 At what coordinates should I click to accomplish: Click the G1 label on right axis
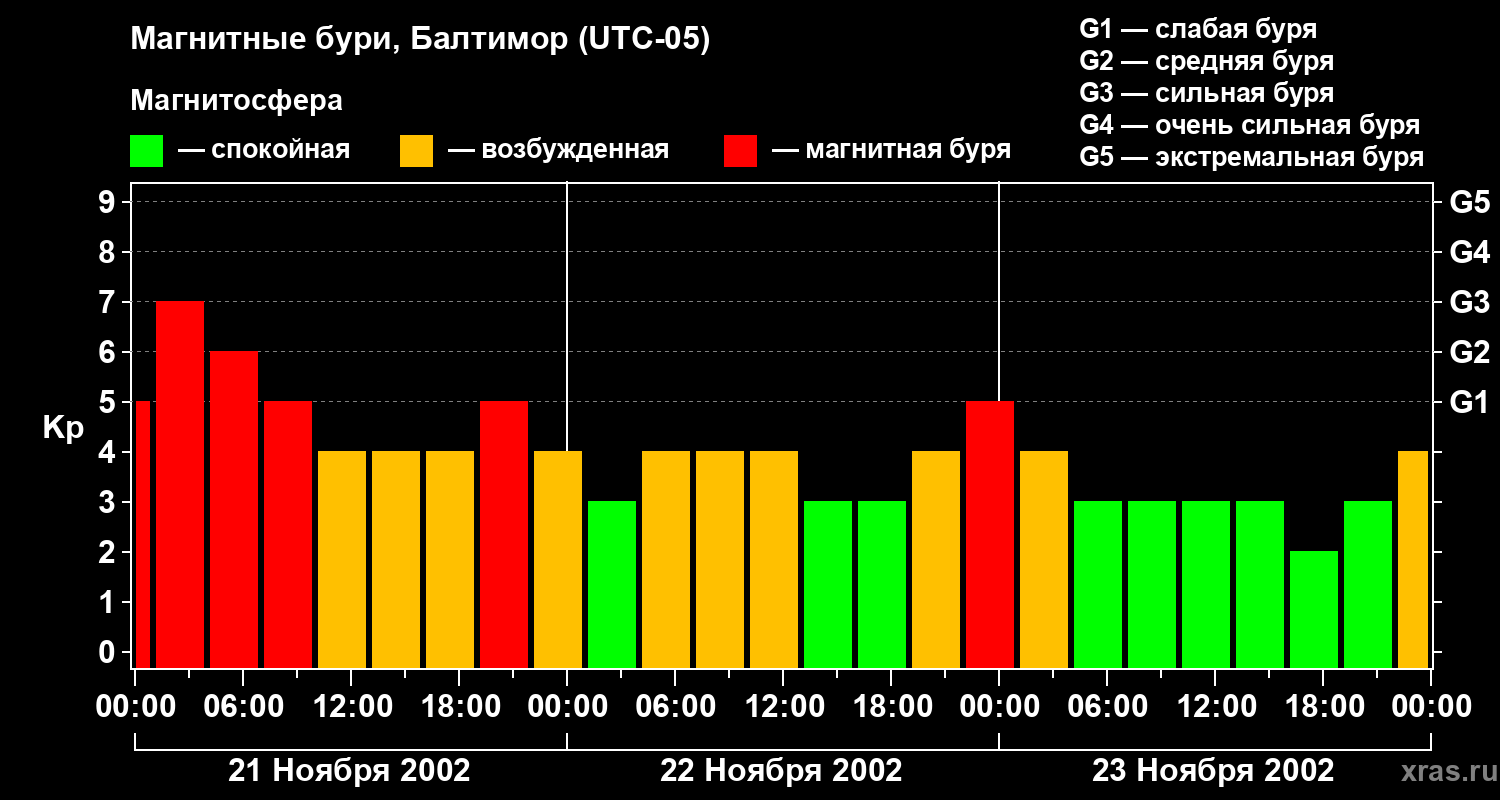(1469, 403)
